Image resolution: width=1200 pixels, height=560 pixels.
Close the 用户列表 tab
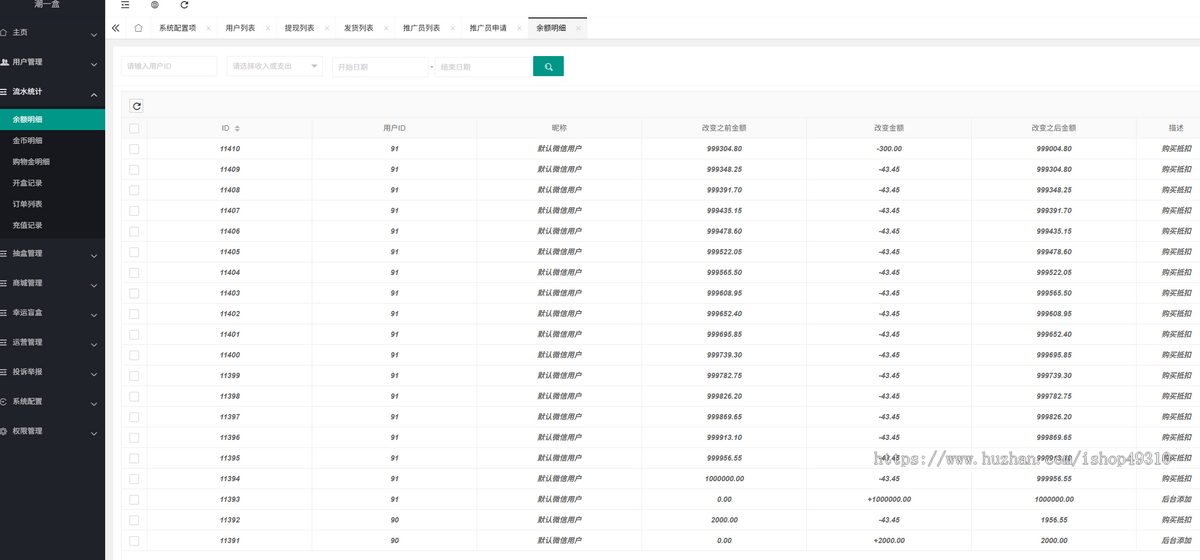click(267, 28)
